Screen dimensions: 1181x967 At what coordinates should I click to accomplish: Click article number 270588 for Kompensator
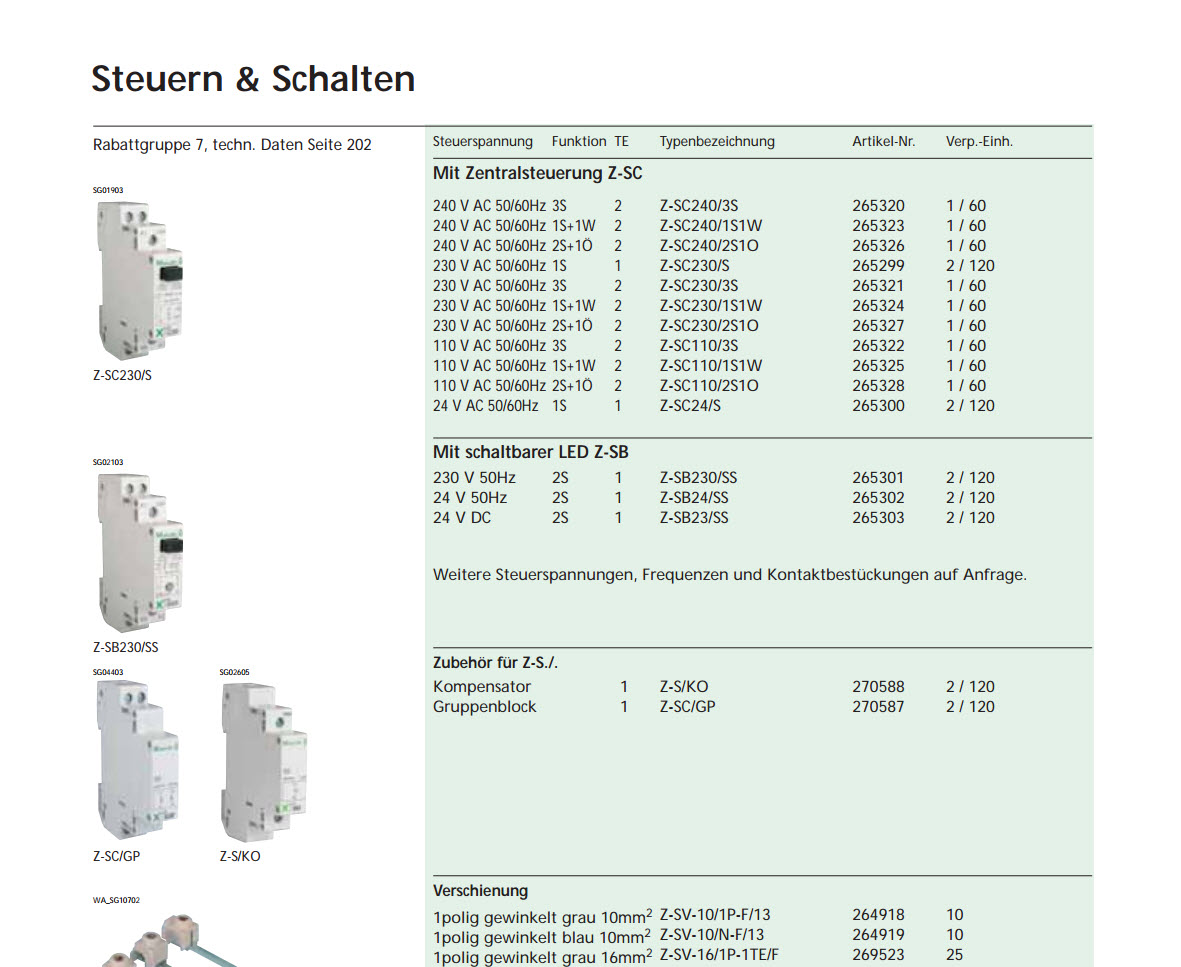pyautogui.click(x=878, y=687)
